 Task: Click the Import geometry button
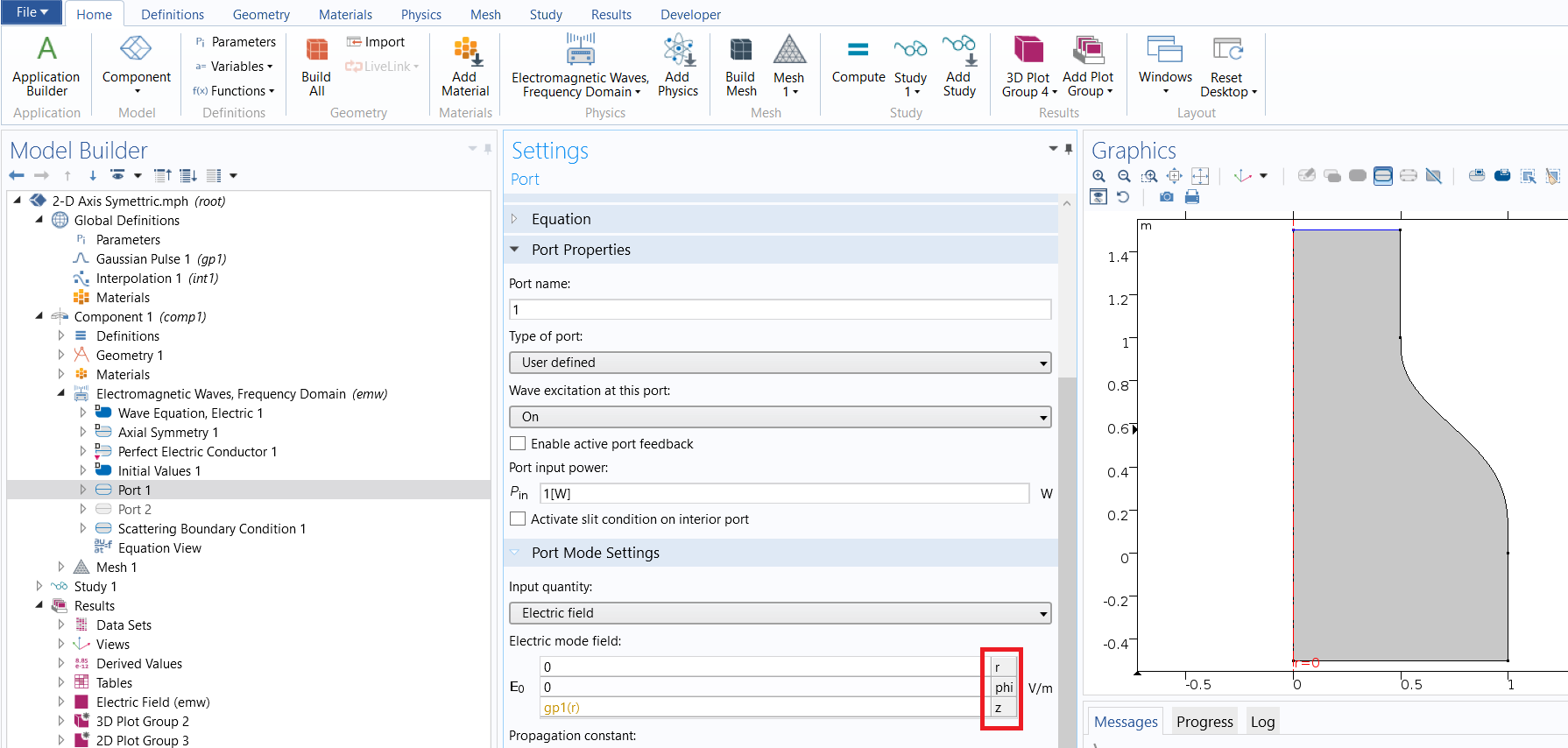[376, 42]
